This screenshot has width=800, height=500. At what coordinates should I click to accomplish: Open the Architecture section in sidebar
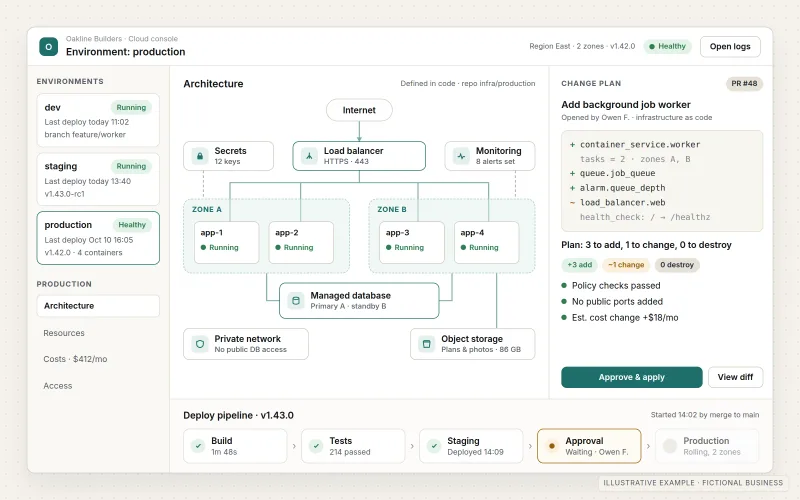[98, 306]
